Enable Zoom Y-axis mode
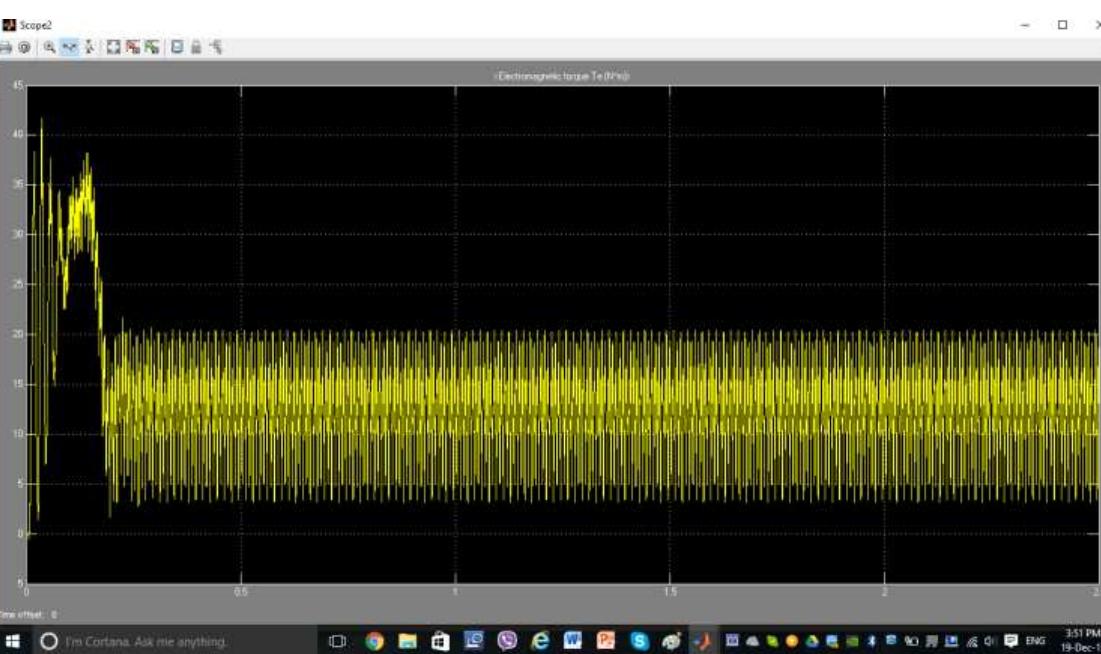Viewport: 1101px width, 654px height. (87, 45)
